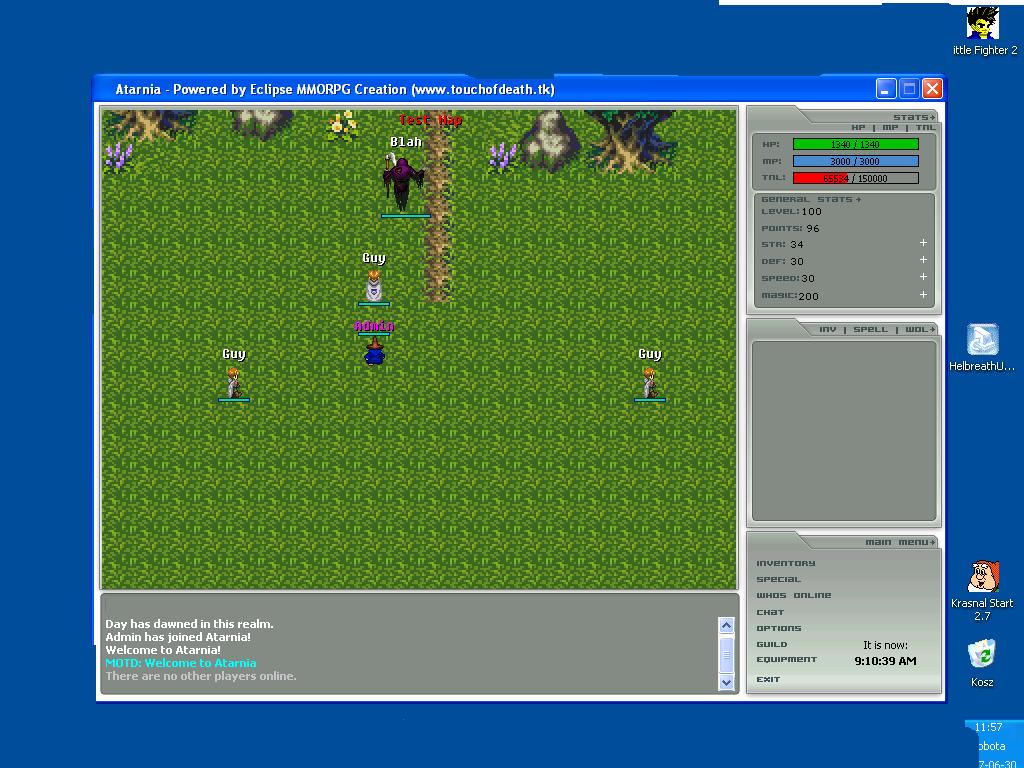Image resolution: width=1024 pixels, height=768 pixels.
Task: Open Little Fighter 2 desktop icon
Action: pyautogui.click(x=984, y=24)
